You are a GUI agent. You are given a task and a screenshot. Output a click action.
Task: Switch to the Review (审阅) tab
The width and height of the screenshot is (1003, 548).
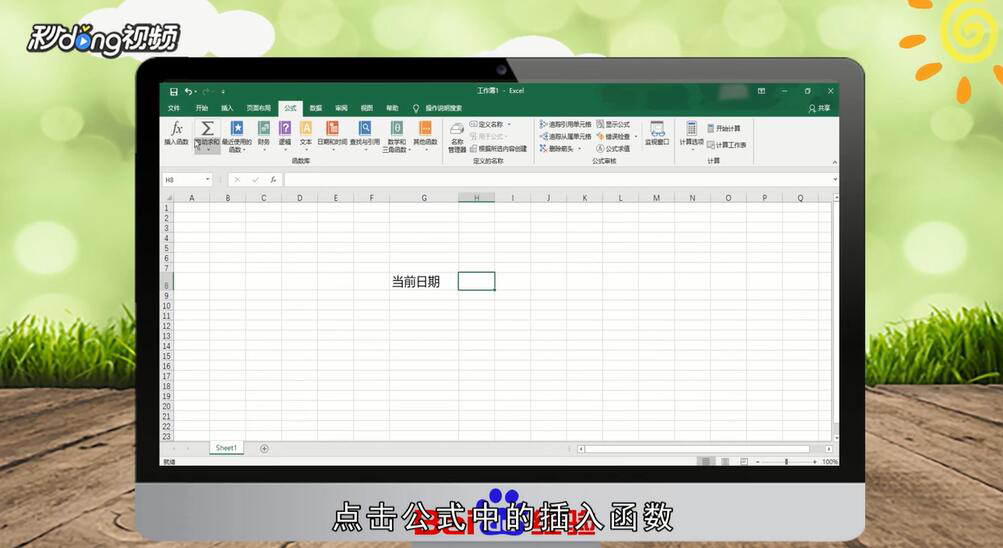pos(342,108)
